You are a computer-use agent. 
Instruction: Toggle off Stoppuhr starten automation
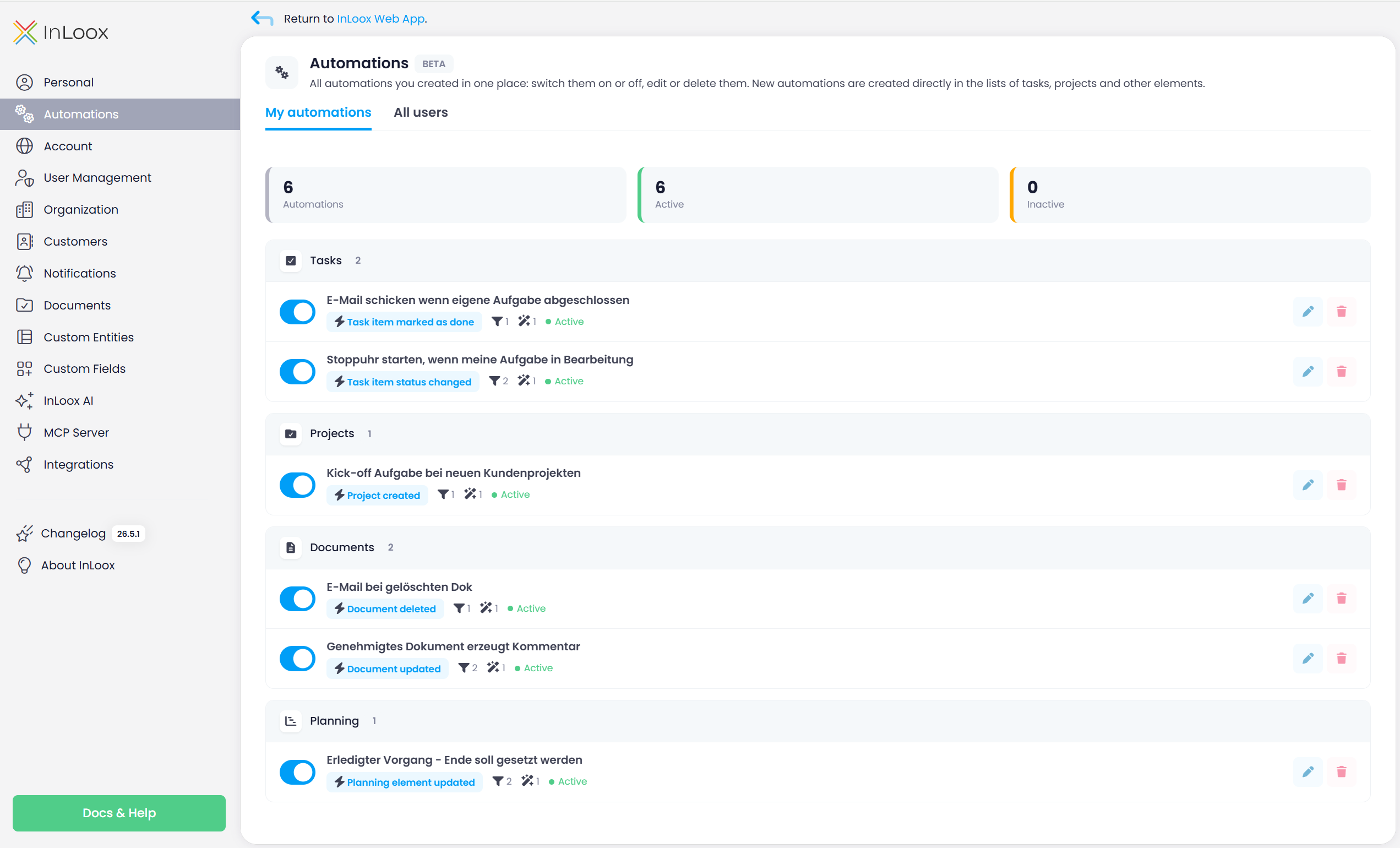click(x=297, y=371)
